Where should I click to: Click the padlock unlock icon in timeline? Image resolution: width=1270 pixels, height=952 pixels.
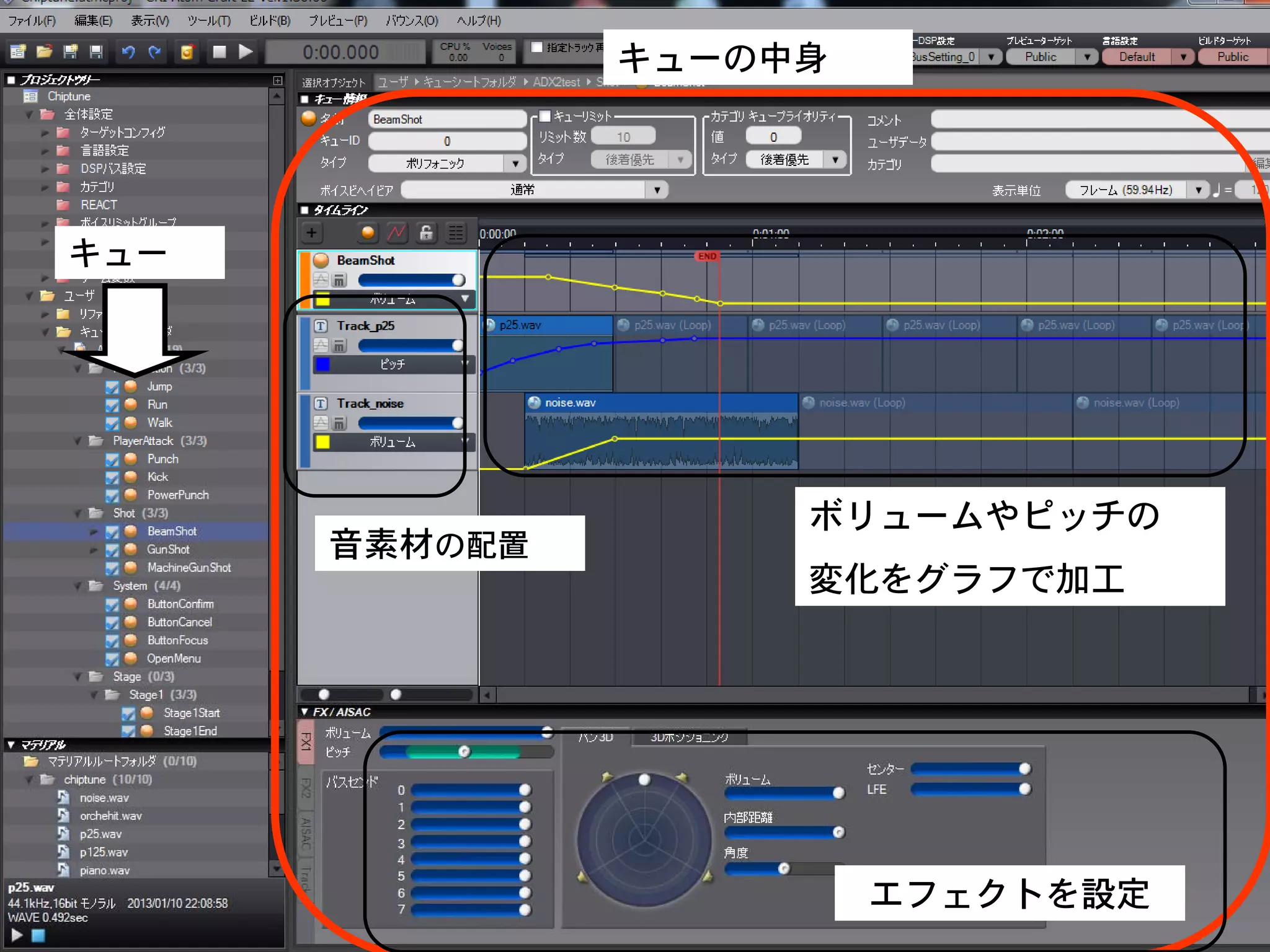pos(426,233)
